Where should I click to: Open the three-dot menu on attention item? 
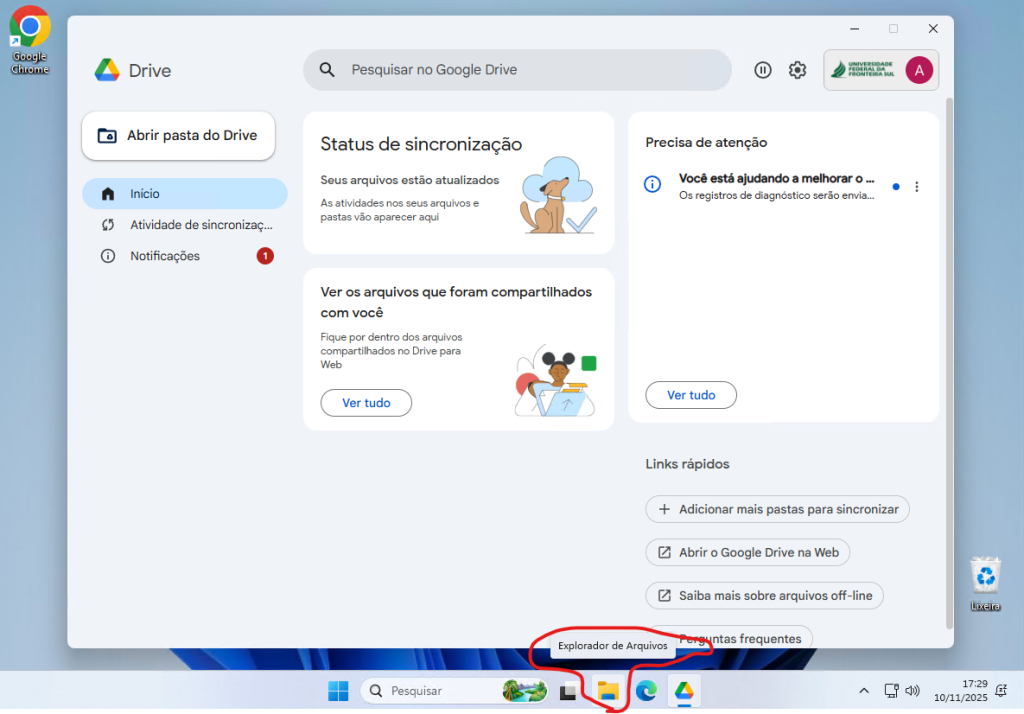point(917,187)
